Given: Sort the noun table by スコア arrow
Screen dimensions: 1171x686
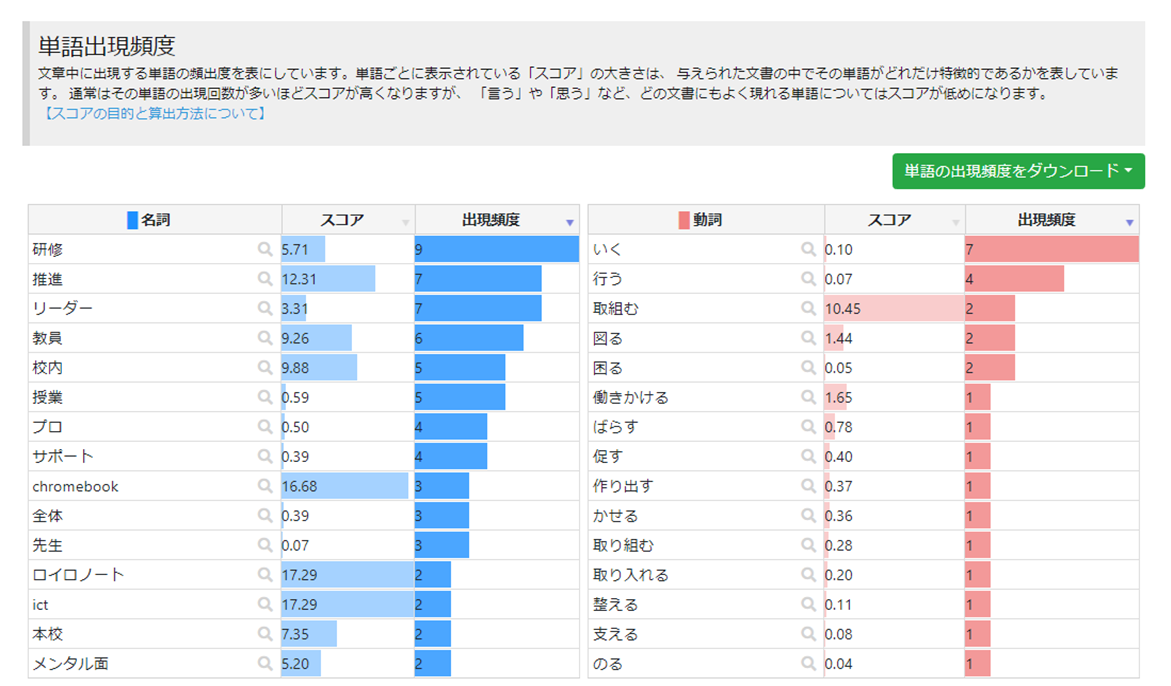Looking at the screenshot, I should pyautogui.click(x=405, y=222).
